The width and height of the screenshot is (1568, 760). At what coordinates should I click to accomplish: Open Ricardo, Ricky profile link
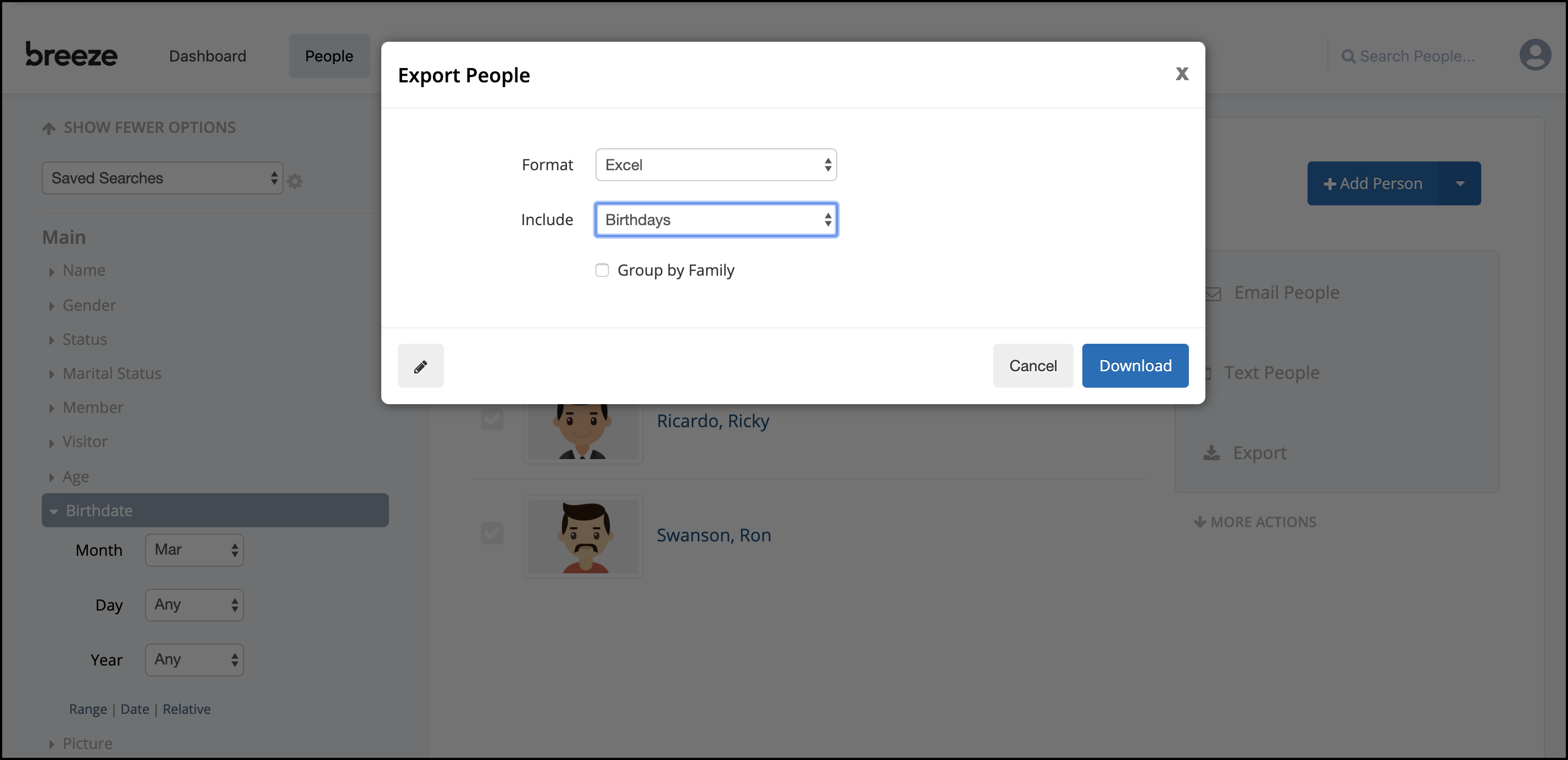point(712,421)
